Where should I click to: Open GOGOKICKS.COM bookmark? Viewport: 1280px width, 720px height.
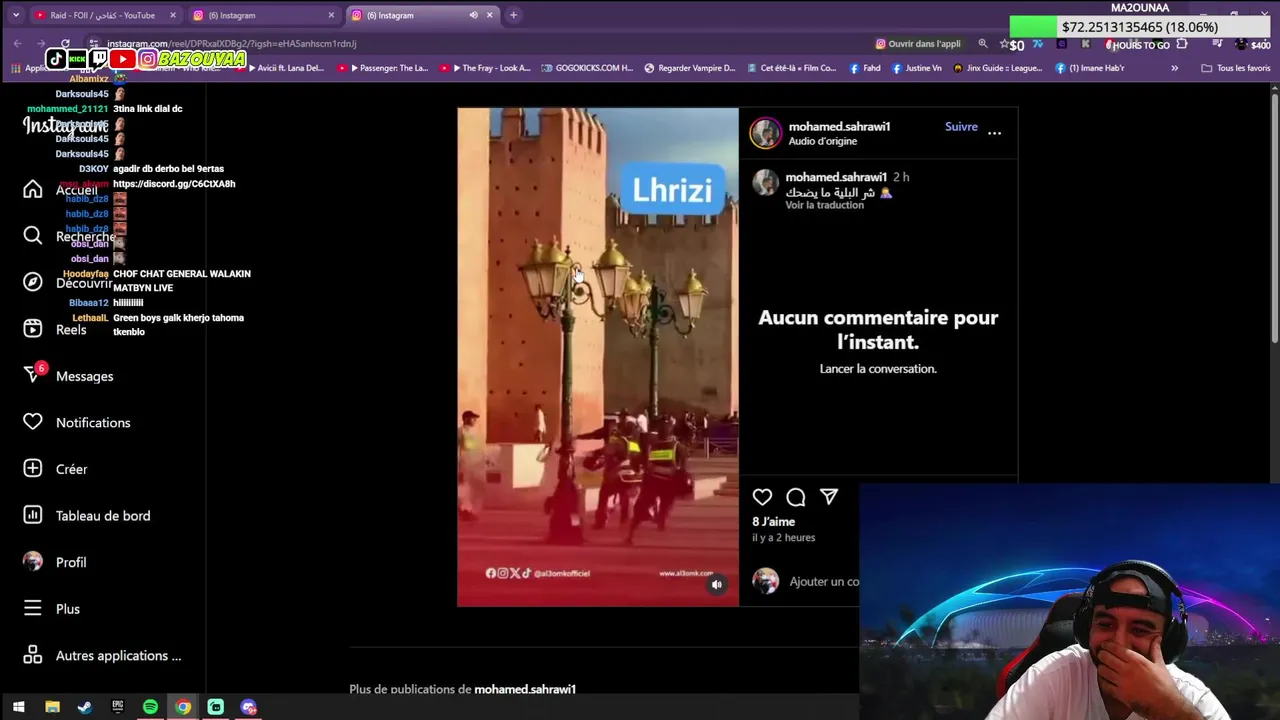(587, 68)
